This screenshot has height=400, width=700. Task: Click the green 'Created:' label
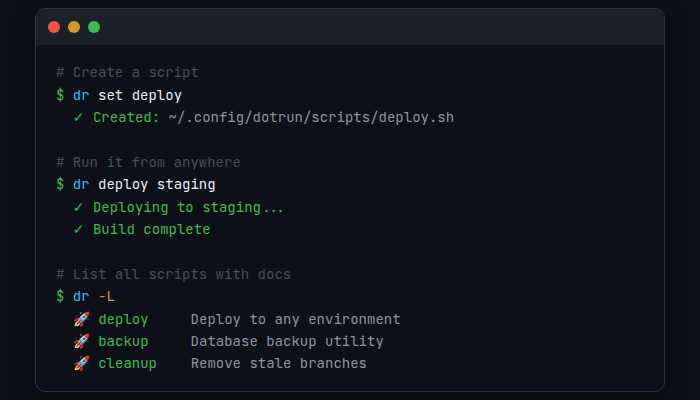click(x=126, y=117)
